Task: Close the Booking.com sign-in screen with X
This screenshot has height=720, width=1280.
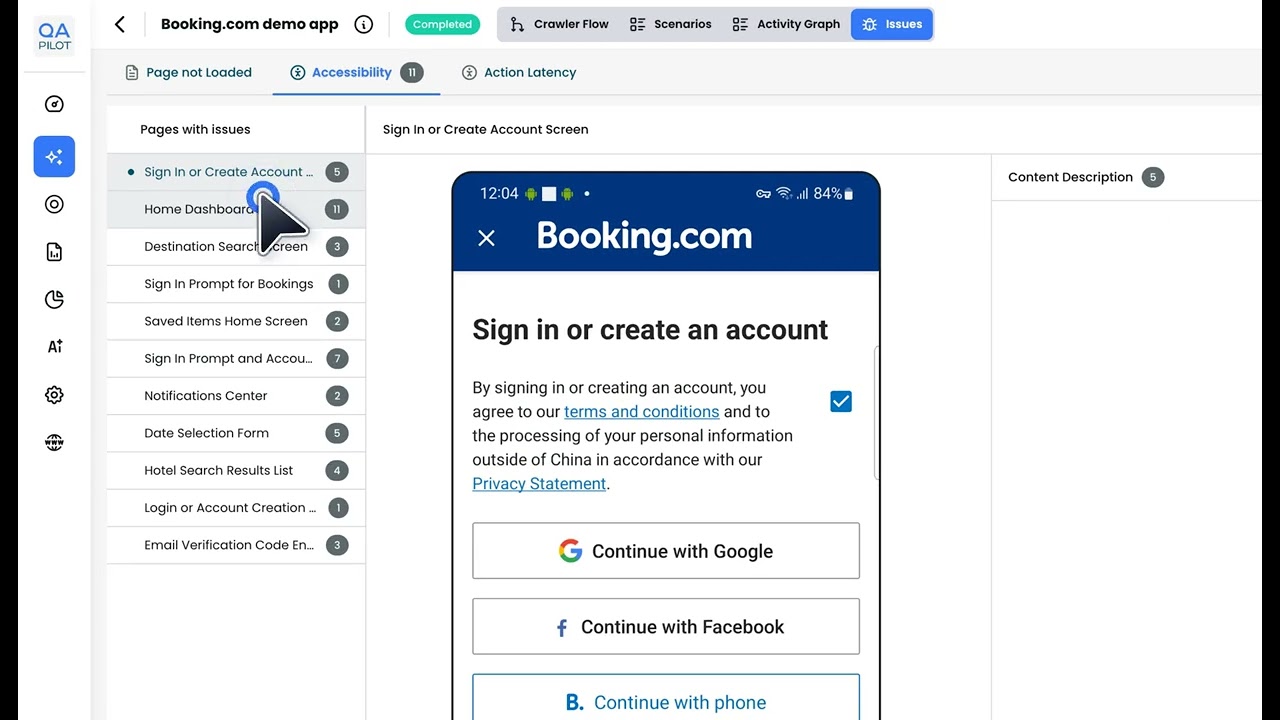Action: [486, 238]
